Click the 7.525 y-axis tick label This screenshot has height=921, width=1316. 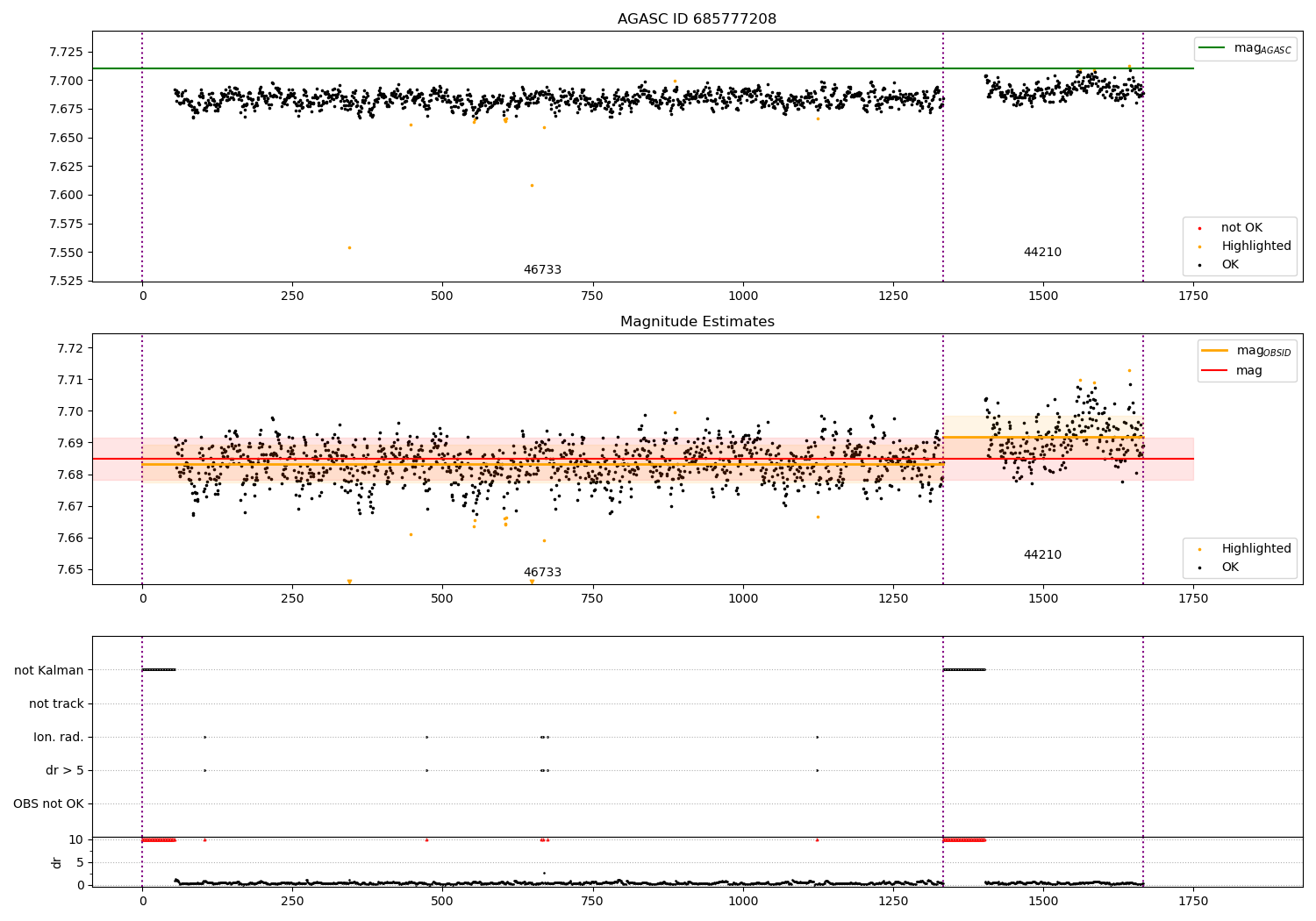click(x=67, y=282)
